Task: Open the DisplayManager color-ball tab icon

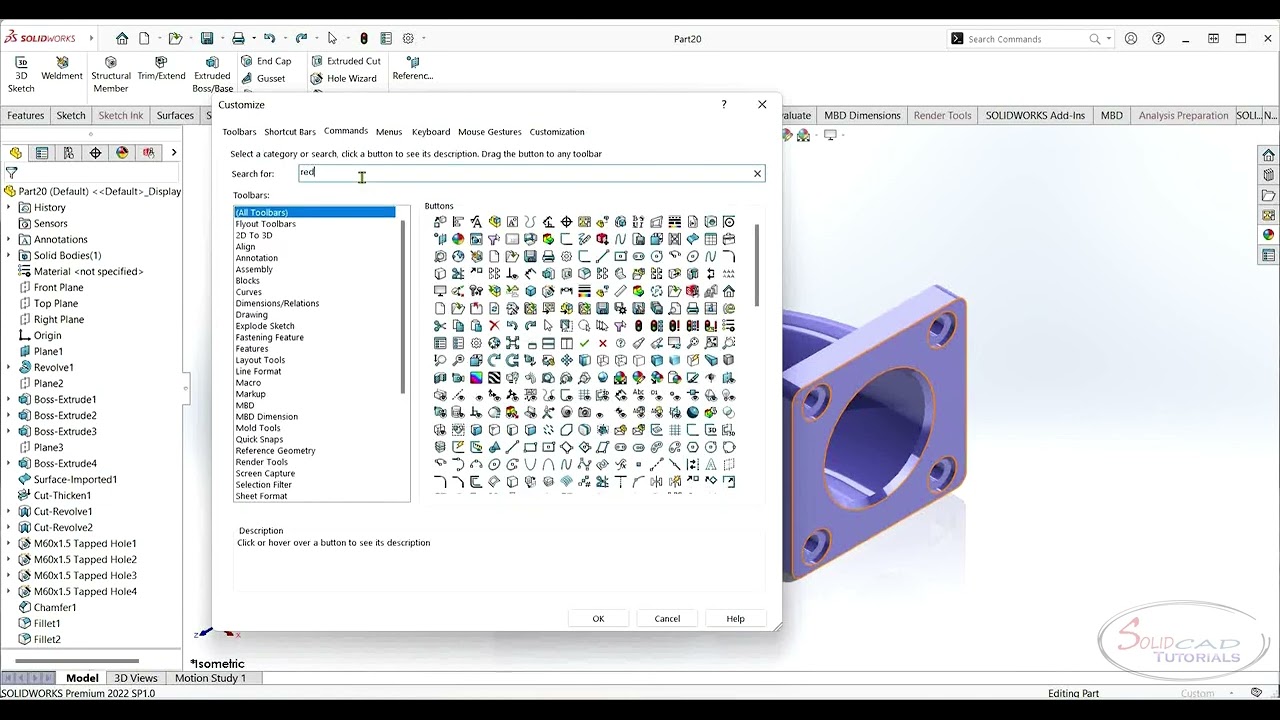Action: click(122, 153)
